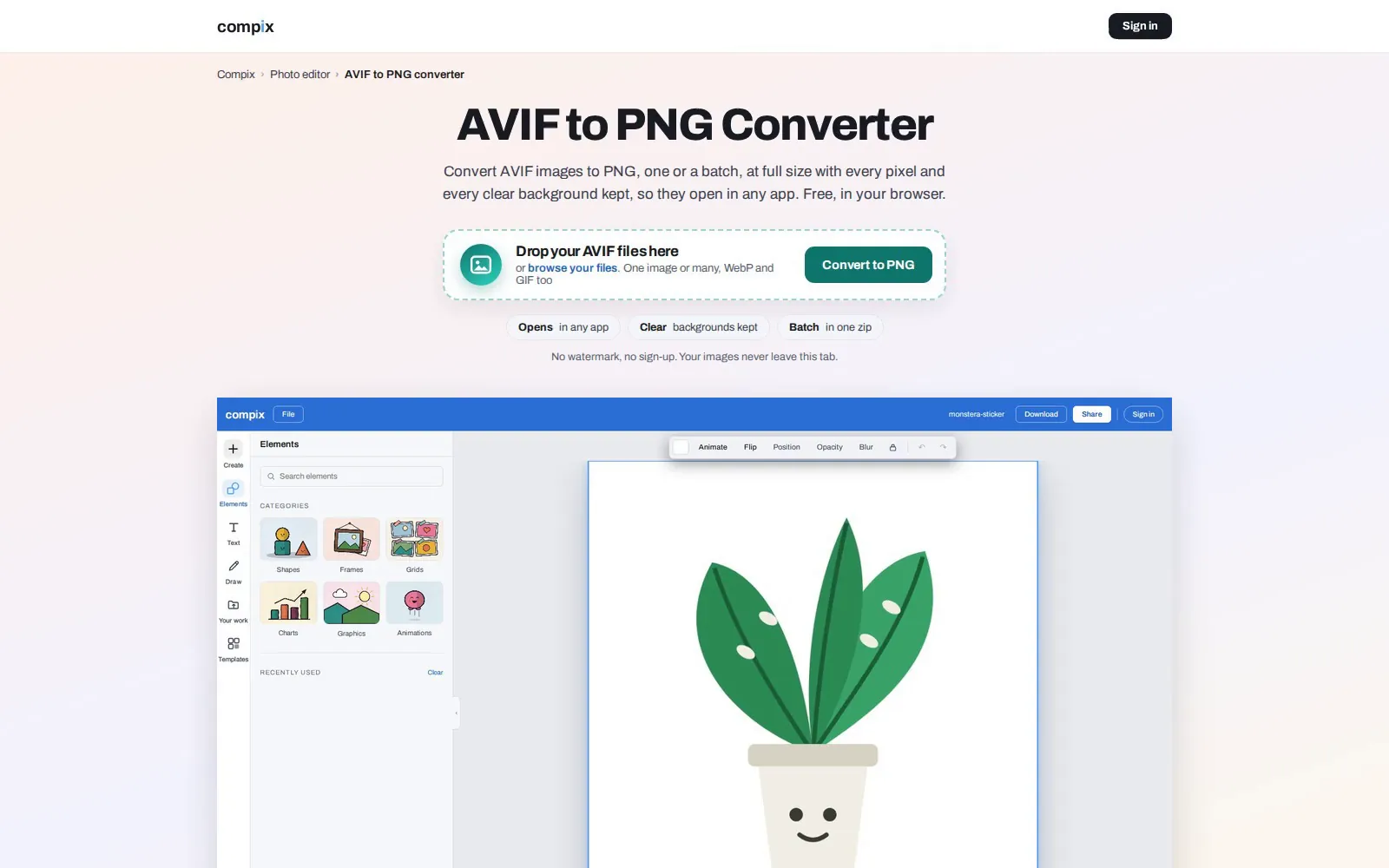
Task: Select the Draw pencil tool
Action: tap(233, 566)
